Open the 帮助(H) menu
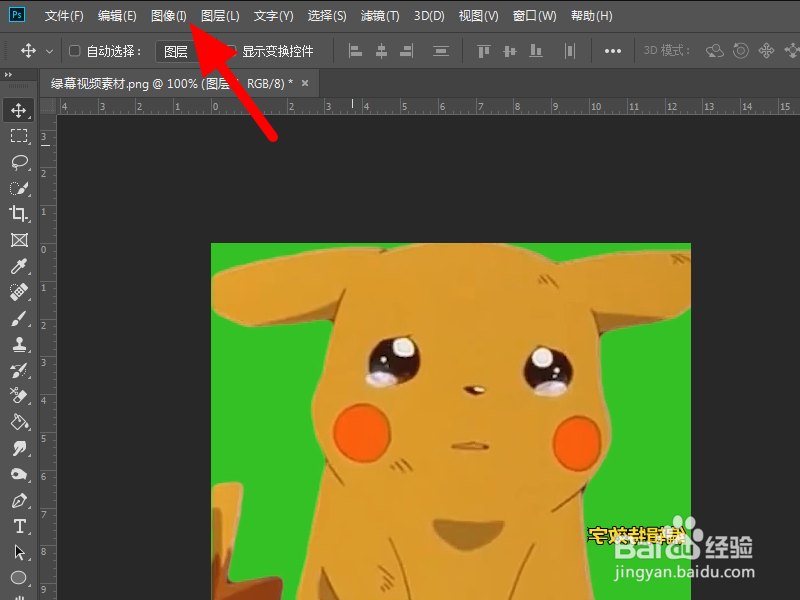This screenshot has width=800, height=600. 592,16
